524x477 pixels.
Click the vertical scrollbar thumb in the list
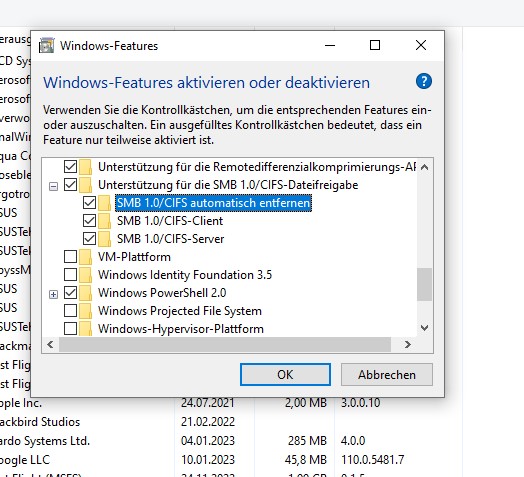(x=424, y=284)
